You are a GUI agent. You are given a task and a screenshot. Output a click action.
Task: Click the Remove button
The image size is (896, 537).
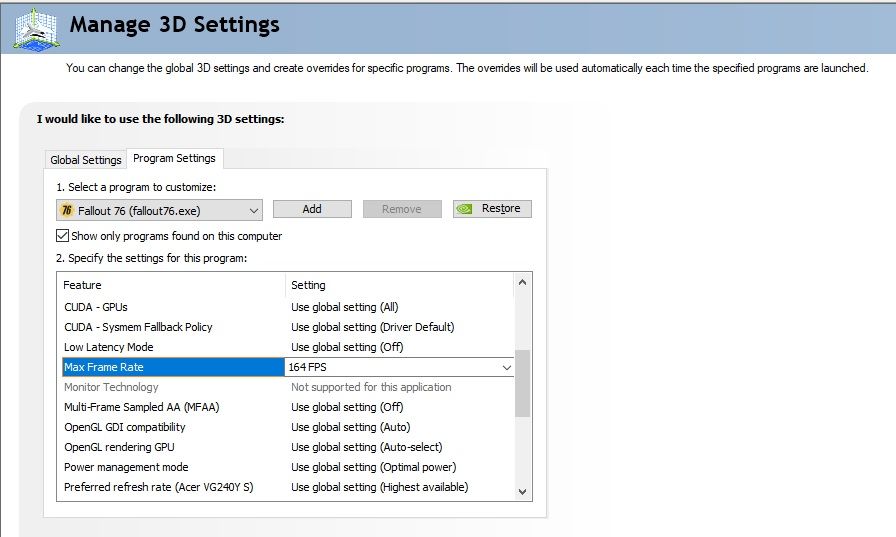[401, 209]
